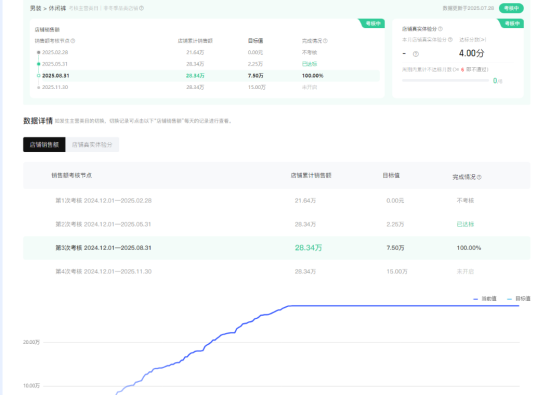This screenshot has width=550, height=395.
Task: Click the 休闲裤 breadcrumb item
Action: click(57, 8)
